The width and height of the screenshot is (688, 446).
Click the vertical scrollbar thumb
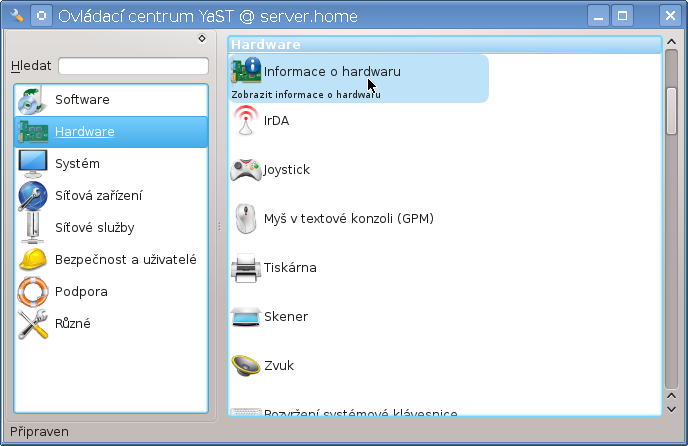(x=671, y=111)
